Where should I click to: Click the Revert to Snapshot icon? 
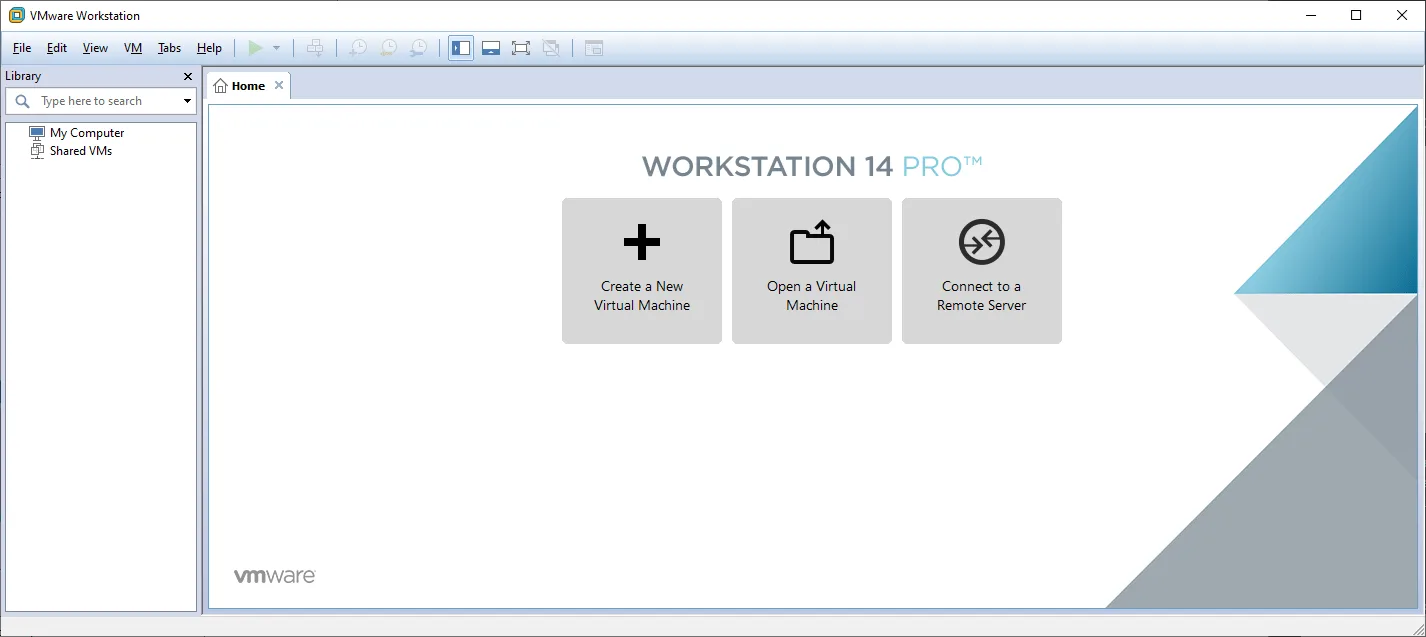tap(388, 48)
